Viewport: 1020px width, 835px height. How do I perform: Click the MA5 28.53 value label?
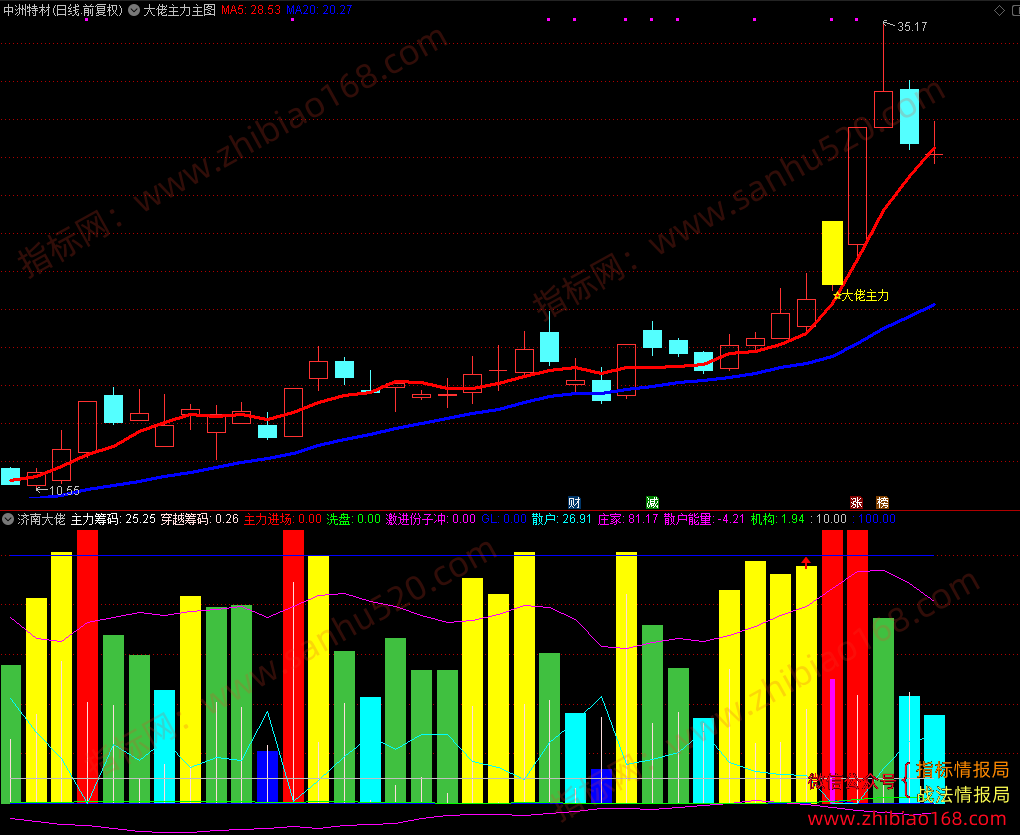[x=251, y=10]
